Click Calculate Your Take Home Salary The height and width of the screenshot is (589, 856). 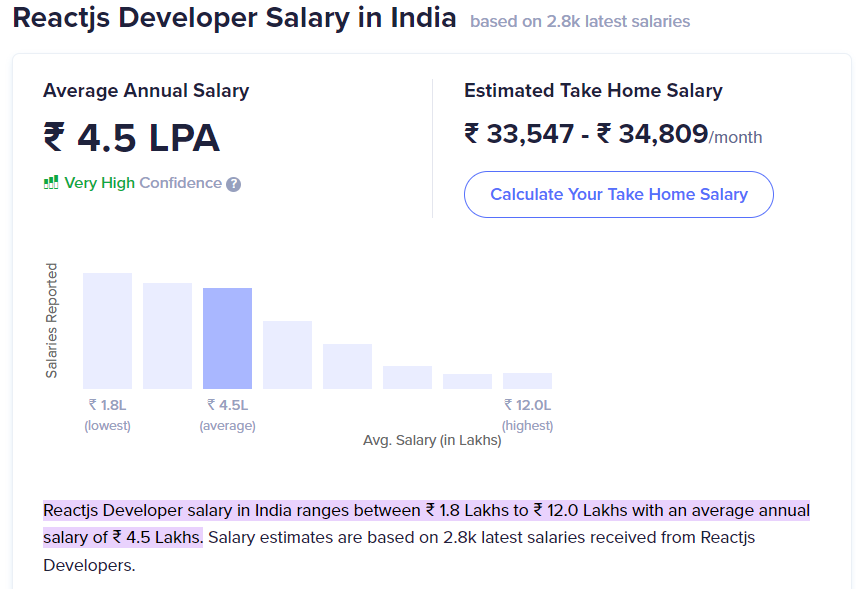click(618, 194)
